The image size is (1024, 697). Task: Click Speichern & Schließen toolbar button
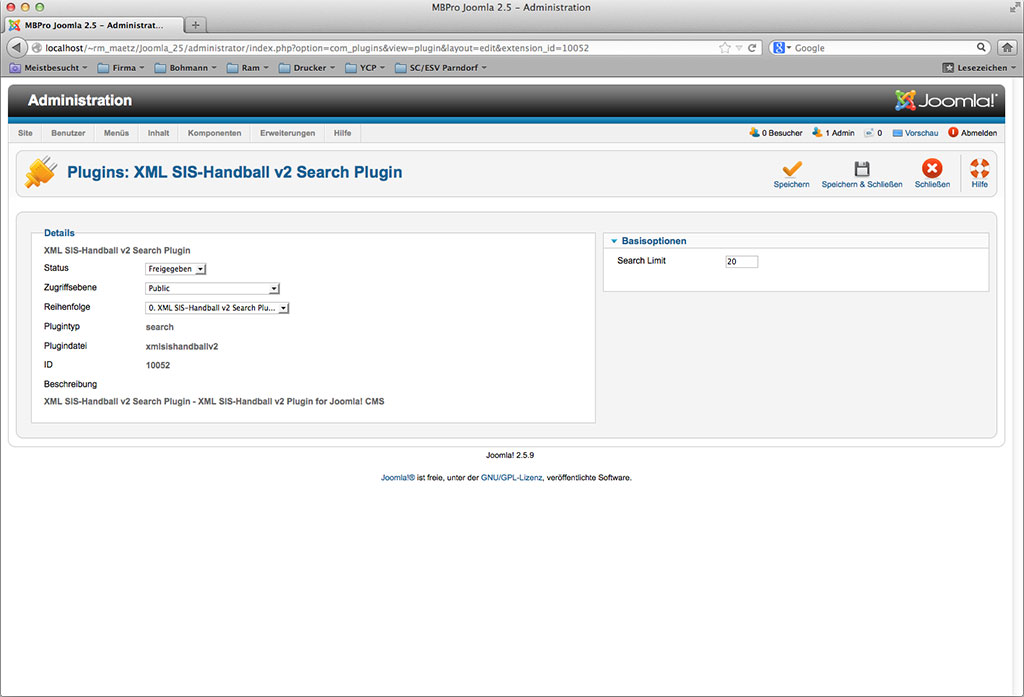[x=861, y=174]
